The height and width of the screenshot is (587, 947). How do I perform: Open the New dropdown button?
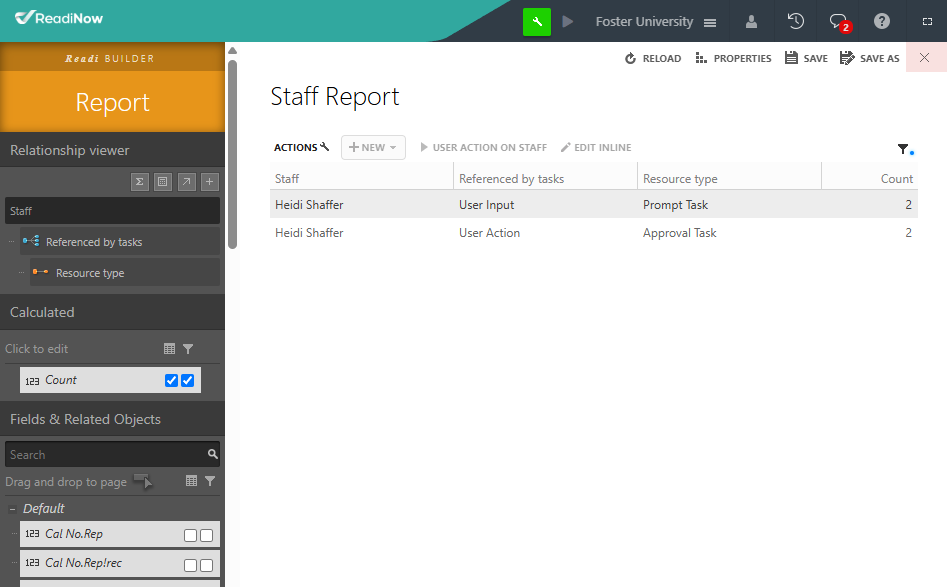373,147
